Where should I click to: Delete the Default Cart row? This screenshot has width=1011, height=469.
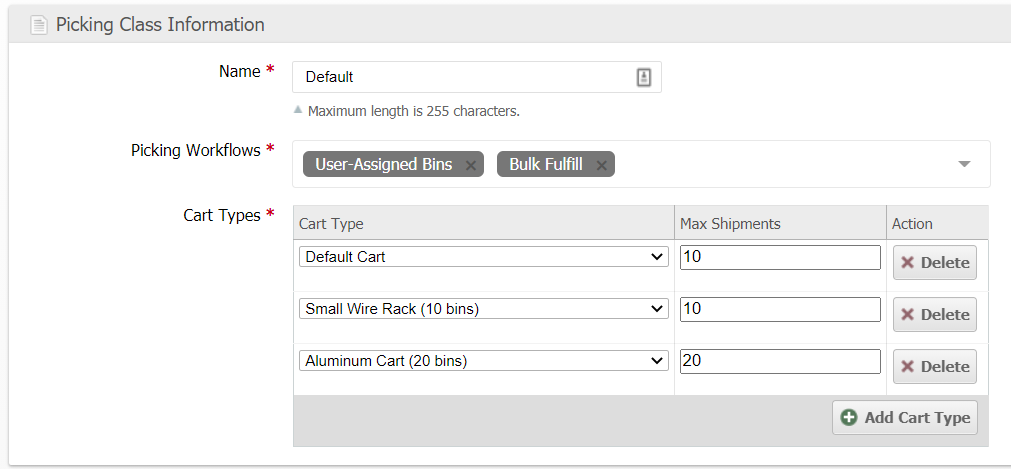(x=934, y=262)
